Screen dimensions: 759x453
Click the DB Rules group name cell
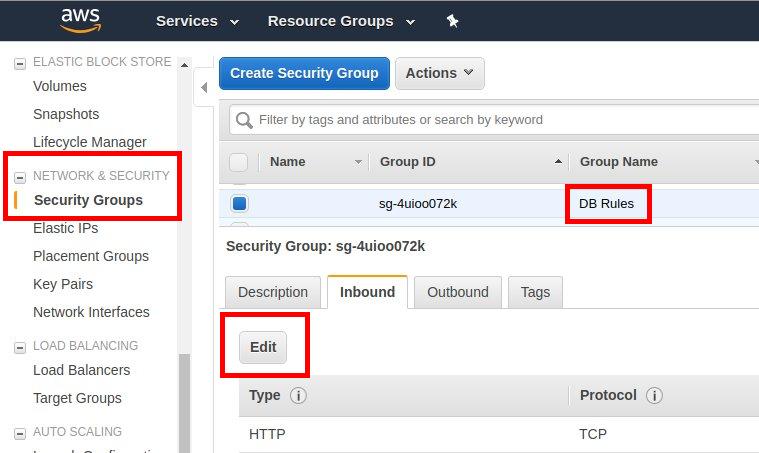[x=607, y=204]
